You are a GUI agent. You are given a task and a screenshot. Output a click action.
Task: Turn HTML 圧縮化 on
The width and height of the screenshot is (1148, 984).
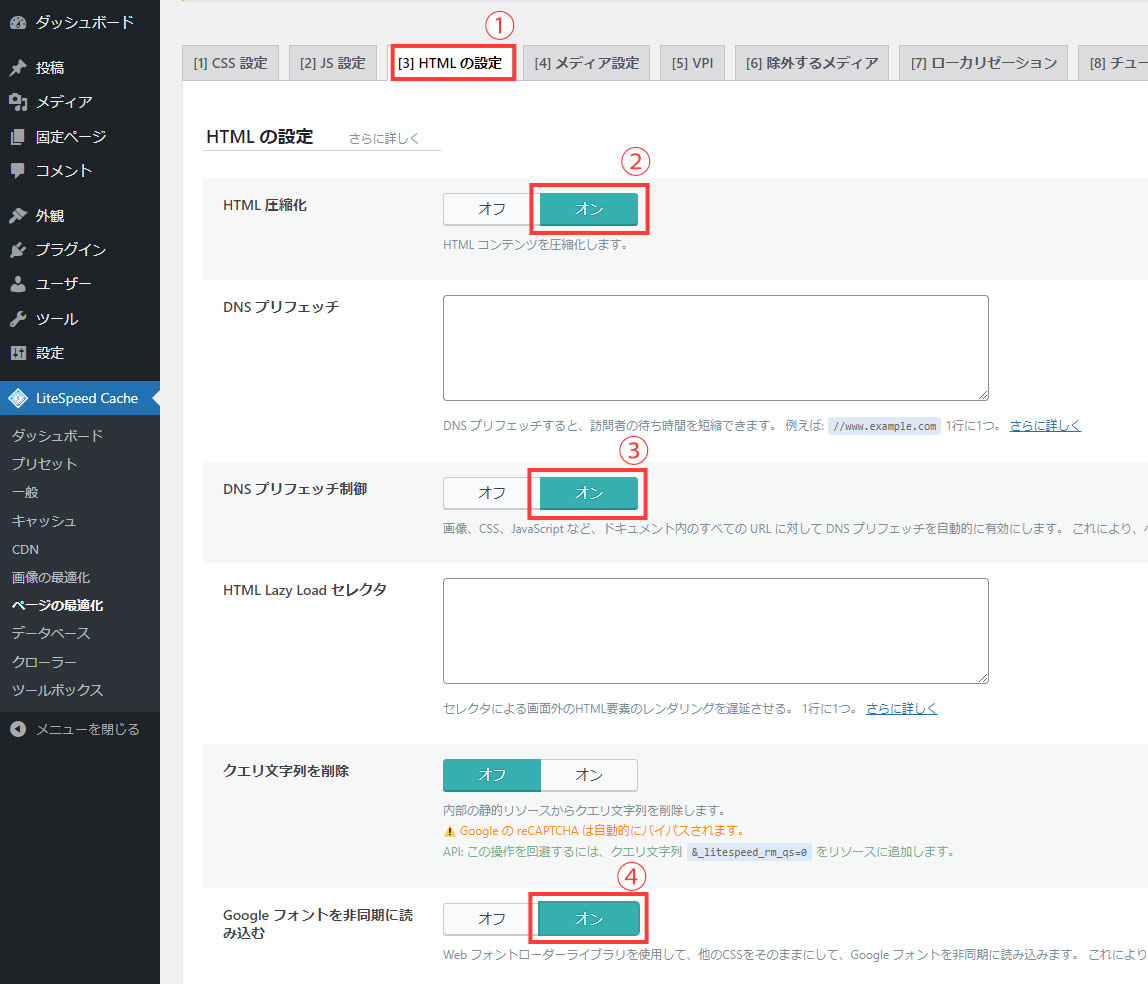(589, 209)
